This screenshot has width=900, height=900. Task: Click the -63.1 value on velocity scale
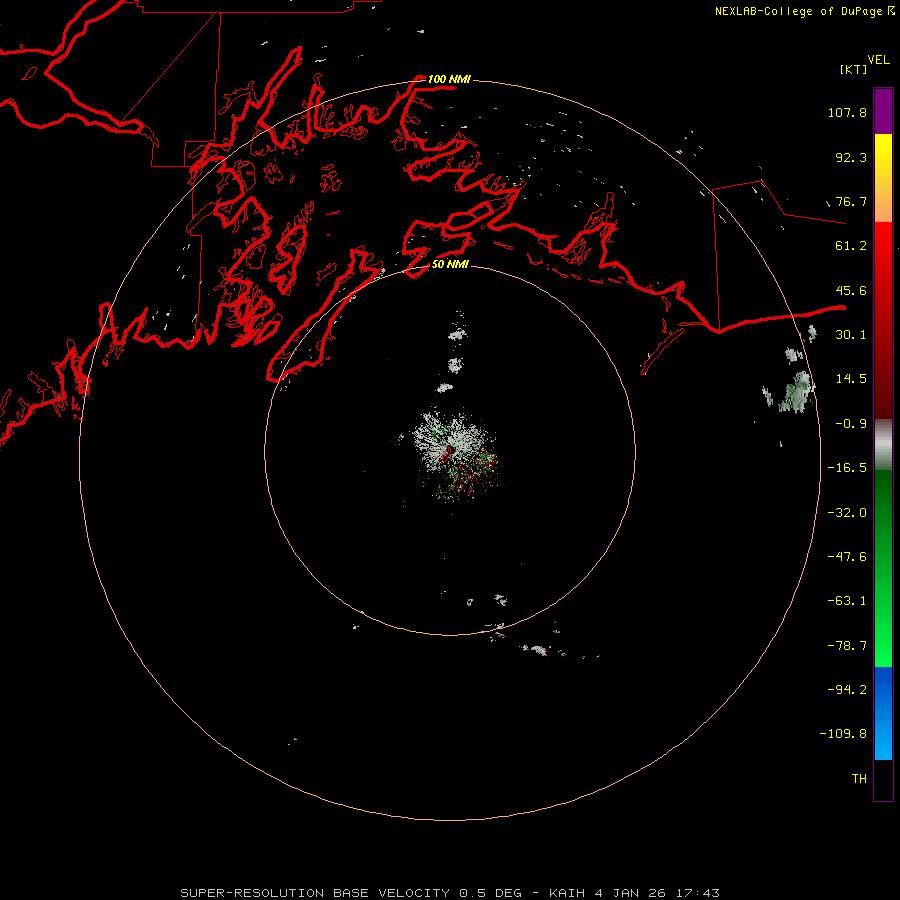pos(847,601)
